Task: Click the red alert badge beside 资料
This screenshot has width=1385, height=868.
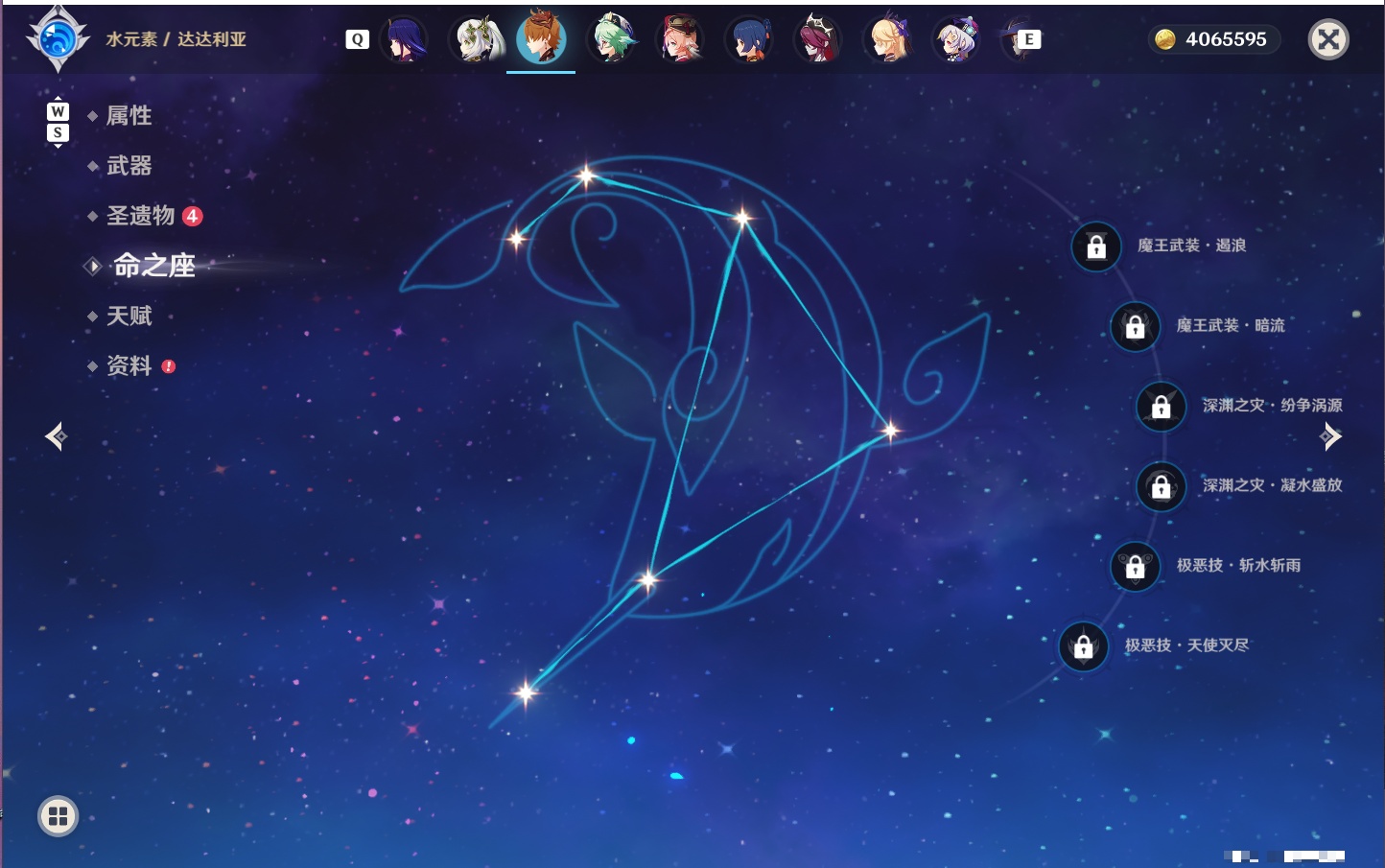Action: coord(169,365)
